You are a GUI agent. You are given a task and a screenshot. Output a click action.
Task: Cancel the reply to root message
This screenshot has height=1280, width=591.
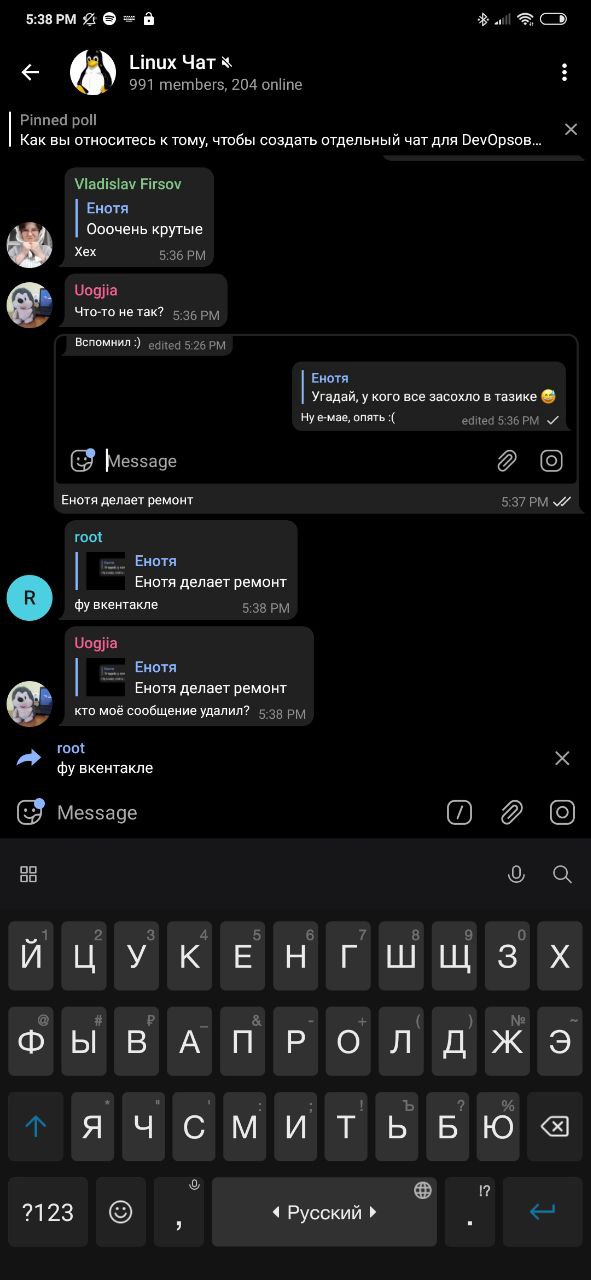tap(562, 758)
